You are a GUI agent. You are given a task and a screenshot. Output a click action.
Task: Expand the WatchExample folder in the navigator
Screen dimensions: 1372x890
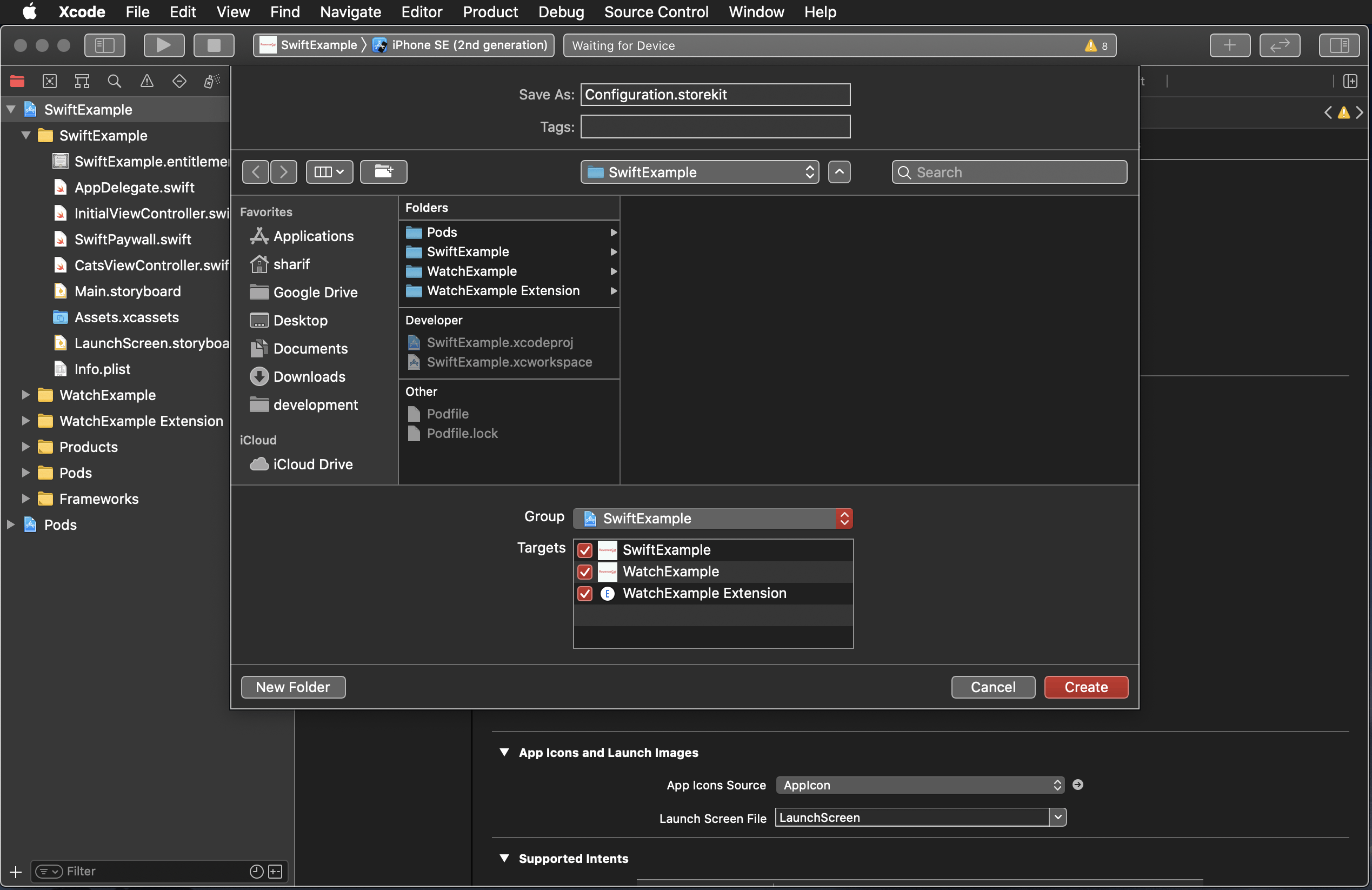(24, 395)
